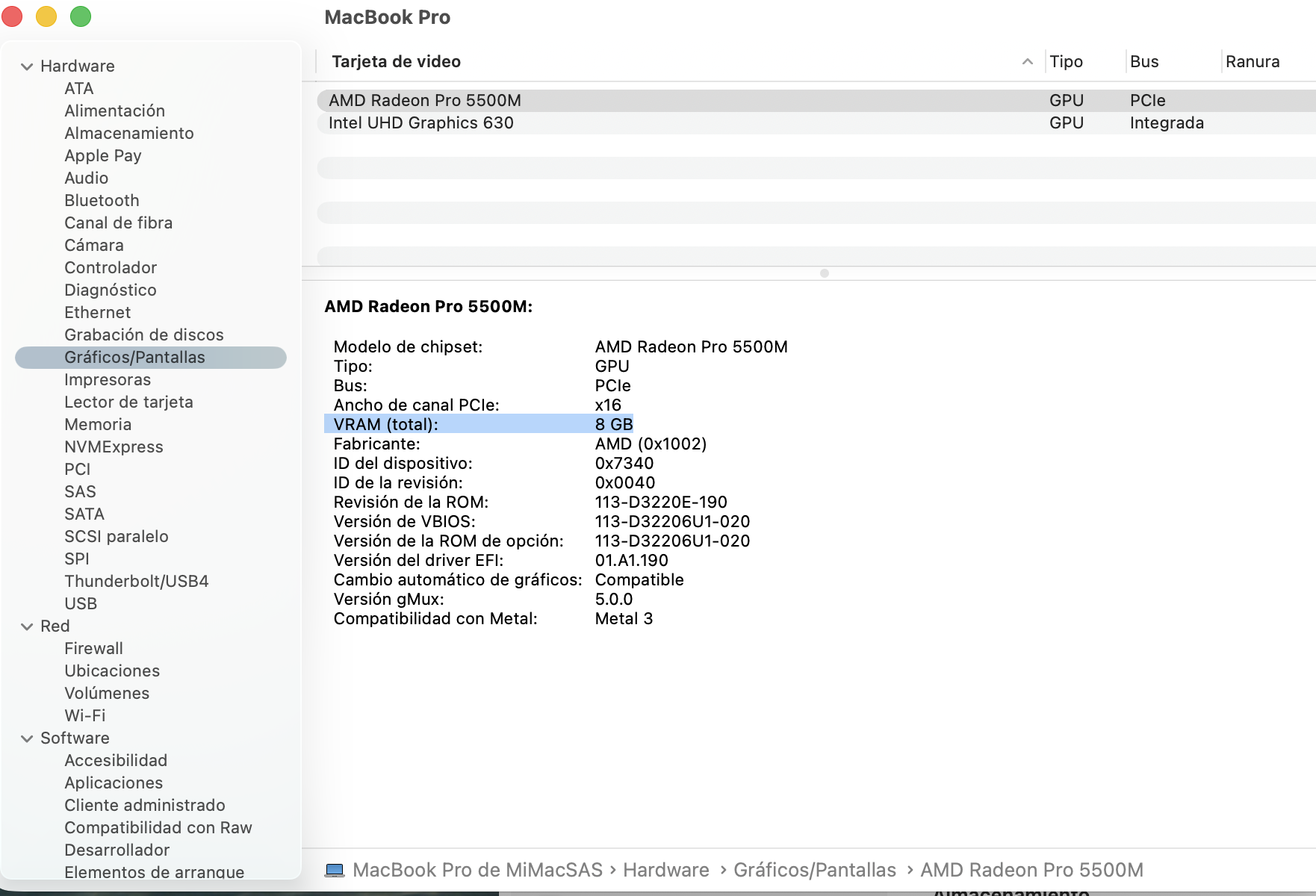The height and width of the screenshot is (896, 1316).
Task: Open Cliente administrado section
Action: (x=144, y=806)
